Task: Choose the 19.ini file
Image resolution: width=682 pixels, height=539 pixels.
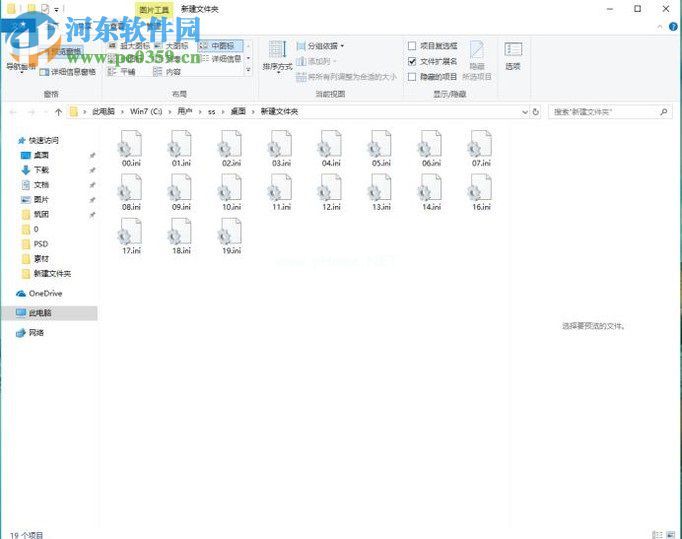Action: [231, 236]
